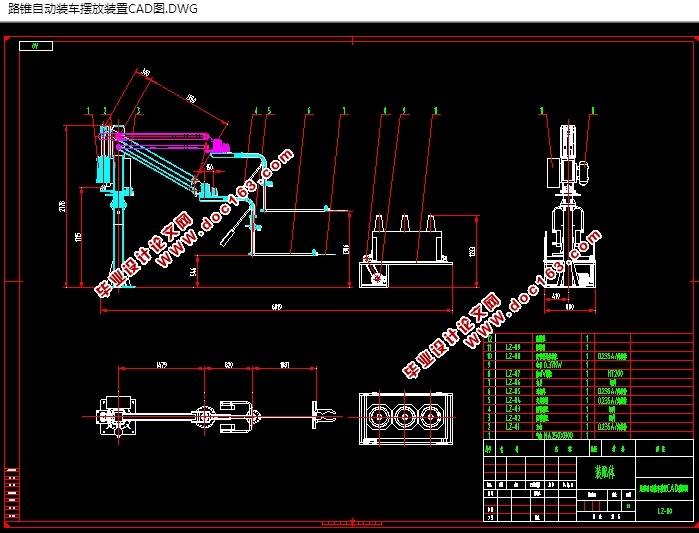
Task: Select the 装配体 label in the title block
Action: (605, 472)
